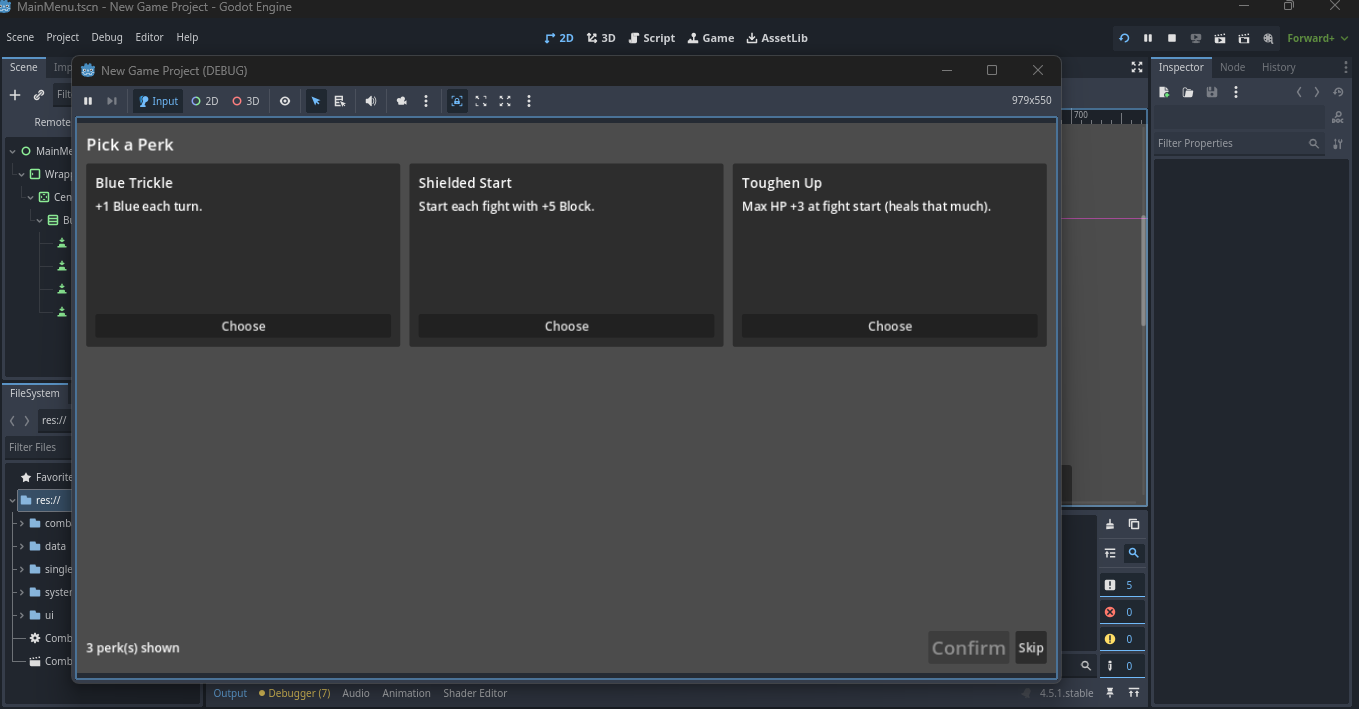Click the Filter Properties input field

pos(1230,143)
